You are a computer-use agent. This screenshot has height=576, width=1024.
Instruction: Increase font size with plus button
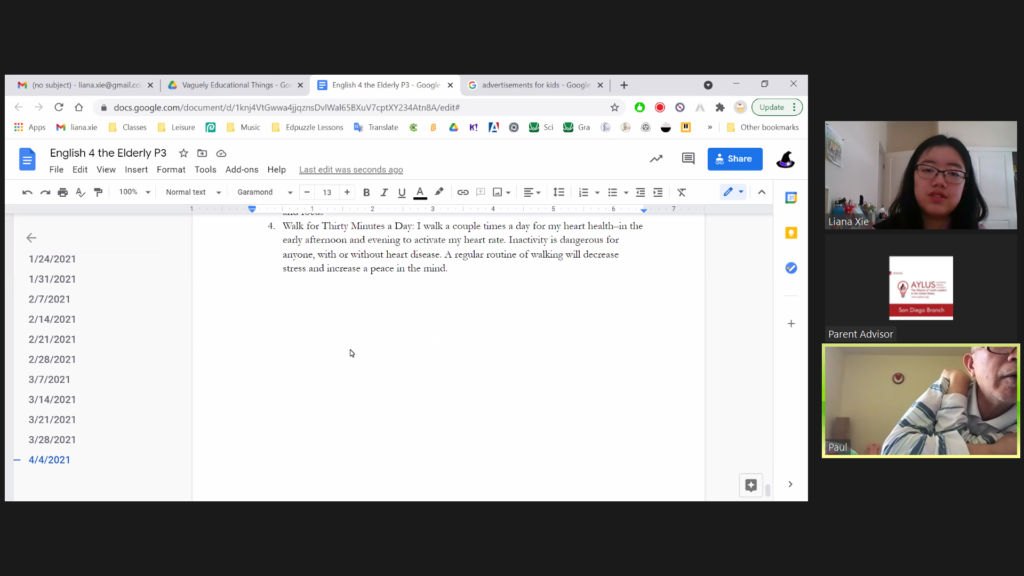(x=347, y=193)
